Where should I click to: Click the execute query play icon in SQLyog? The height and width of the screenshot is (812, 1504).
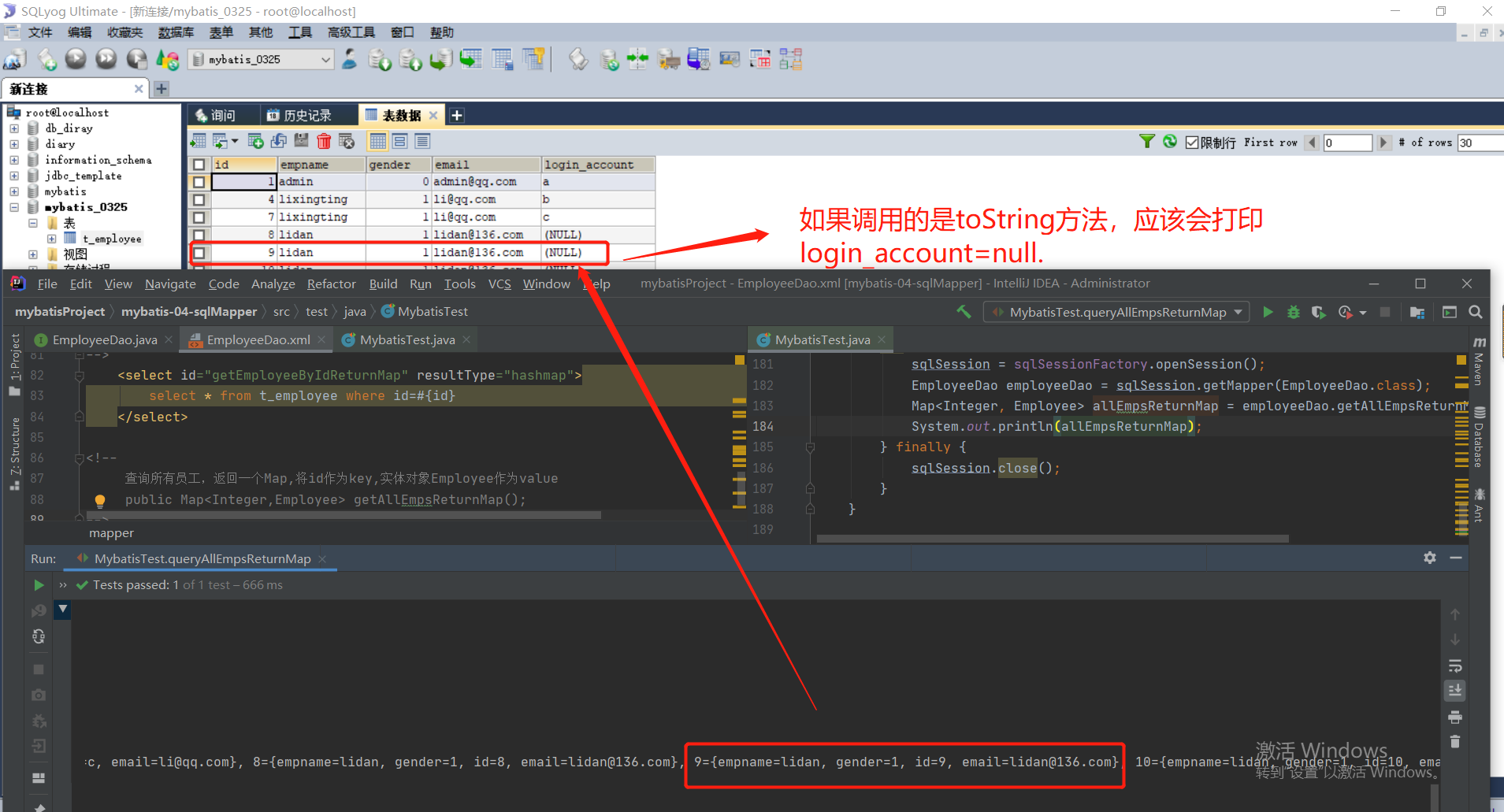[x=76, y=59]
